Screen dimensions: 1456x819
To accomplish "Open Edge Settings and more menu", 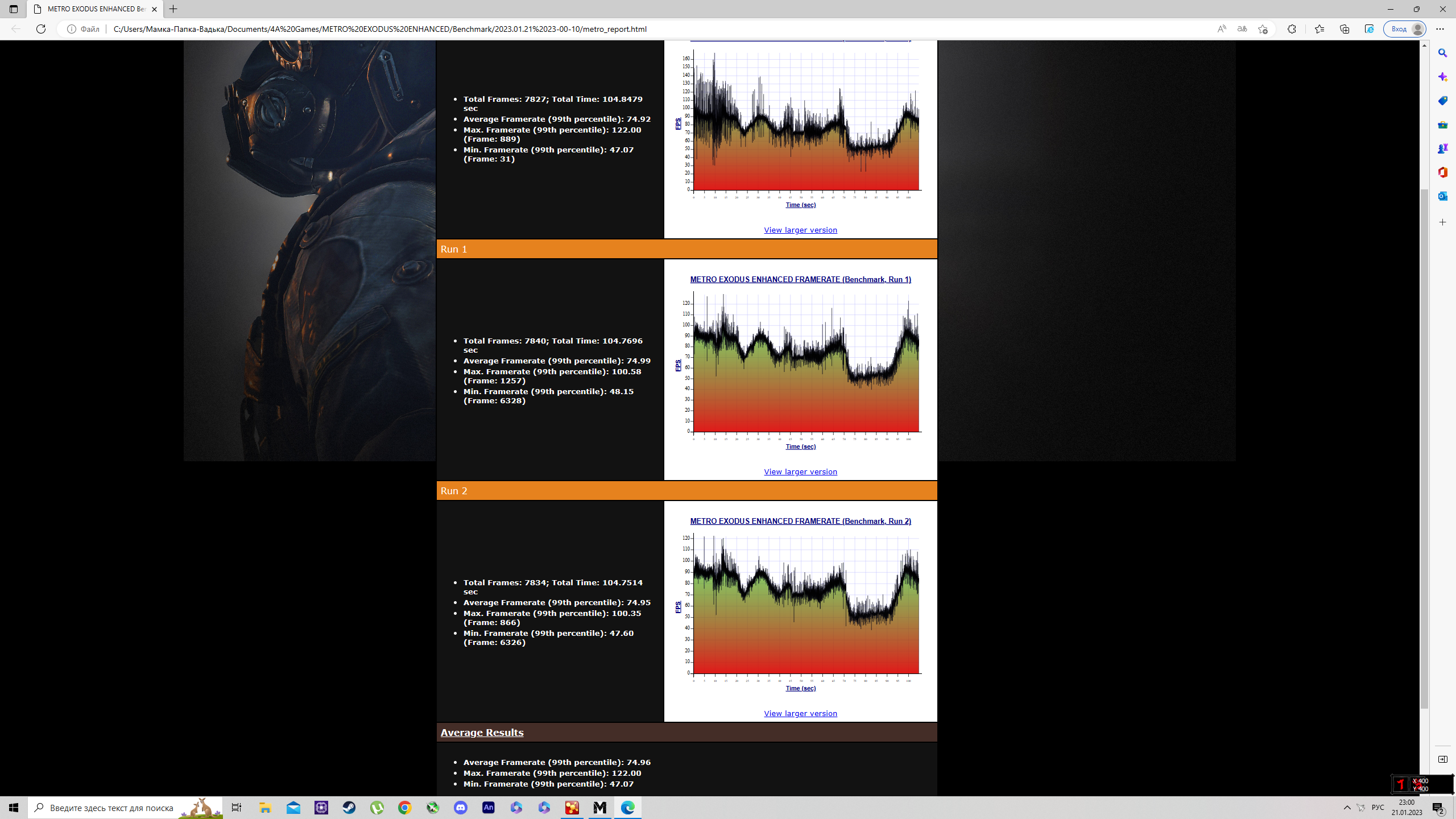I will coord(1440,29).
